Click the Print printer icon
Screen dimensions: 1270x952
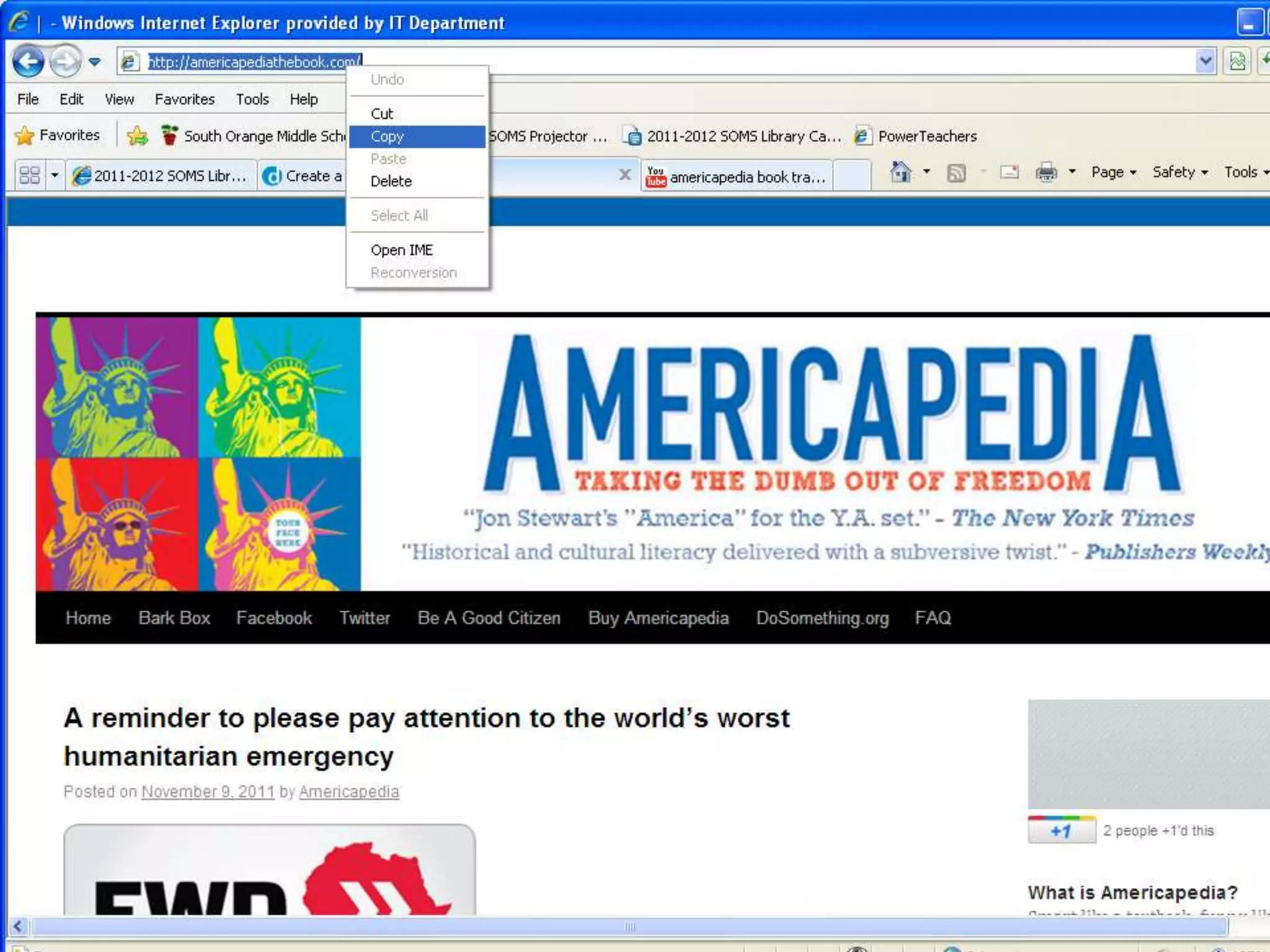tap(1046, 172)
